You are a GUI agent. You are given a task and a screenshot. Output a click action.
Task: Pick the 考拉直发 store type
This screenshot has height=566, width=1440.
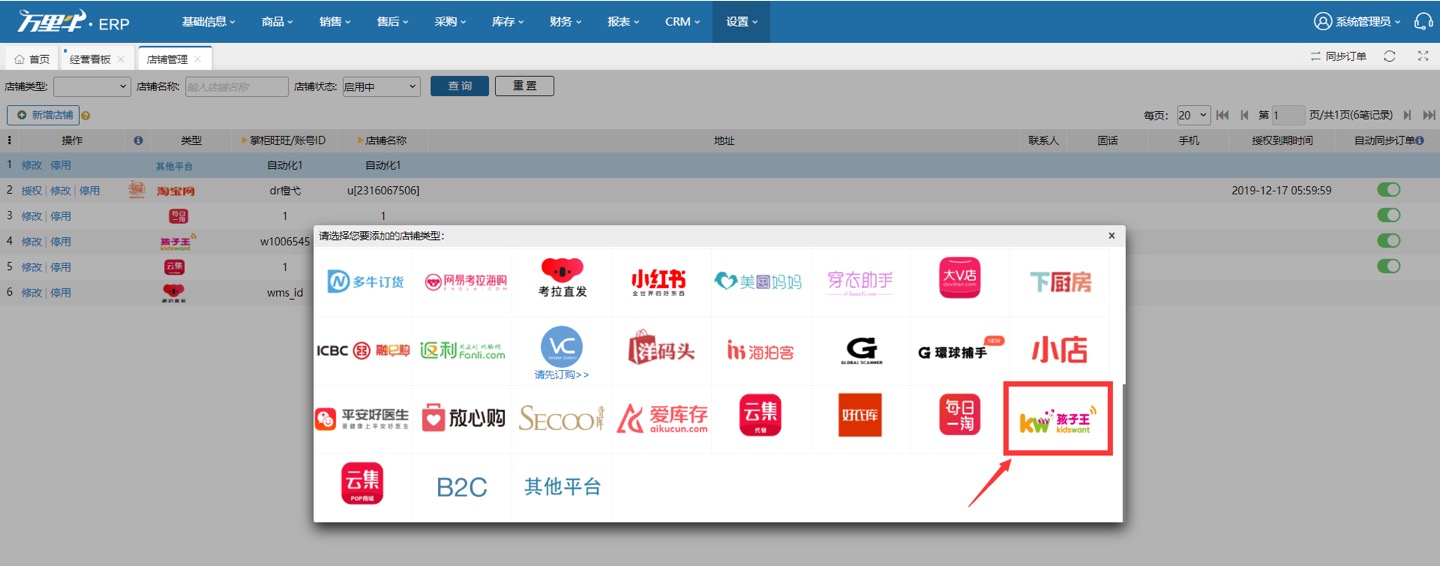pos(562,278)
